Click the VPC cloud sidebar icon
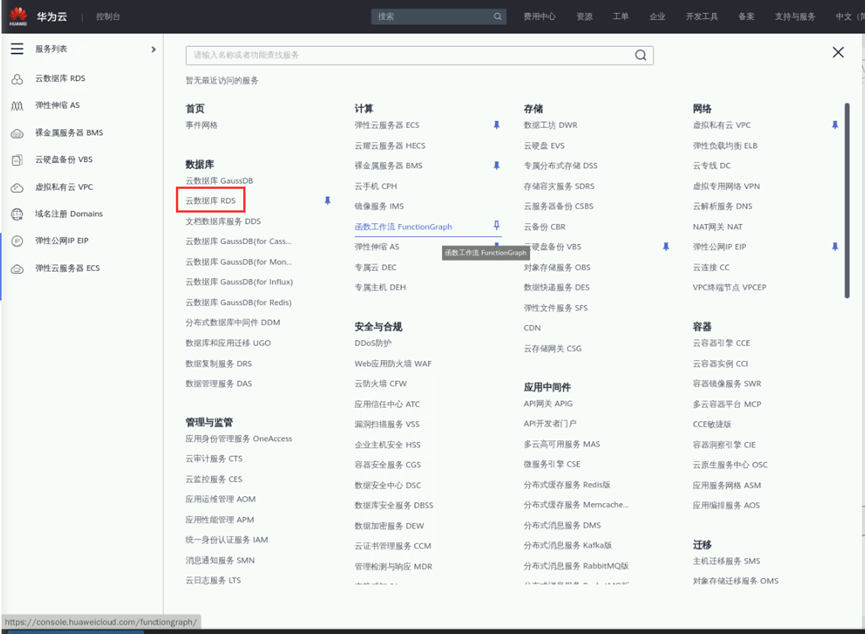 point(17,187)
